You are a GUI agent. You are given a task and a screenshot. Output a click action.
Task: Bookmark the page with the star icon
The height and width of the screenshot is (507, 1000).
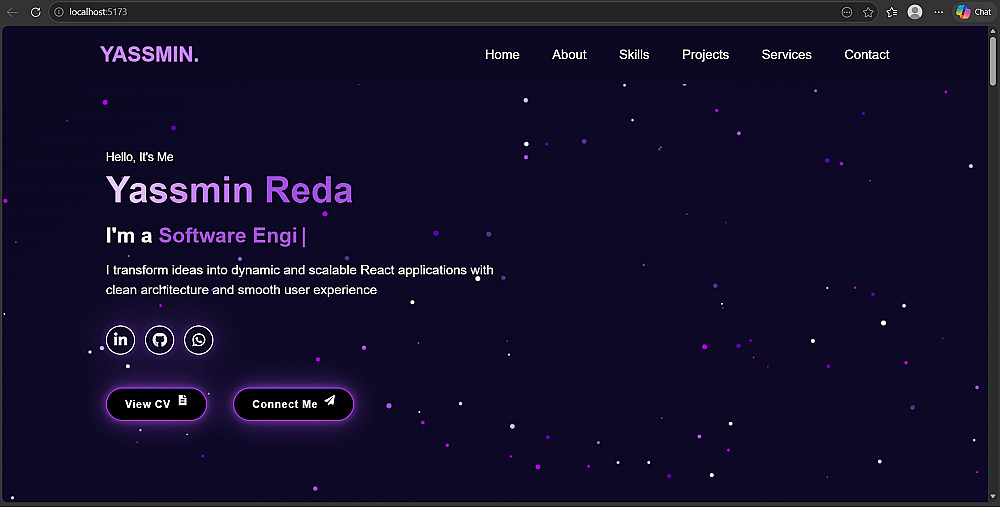point(868,12)
